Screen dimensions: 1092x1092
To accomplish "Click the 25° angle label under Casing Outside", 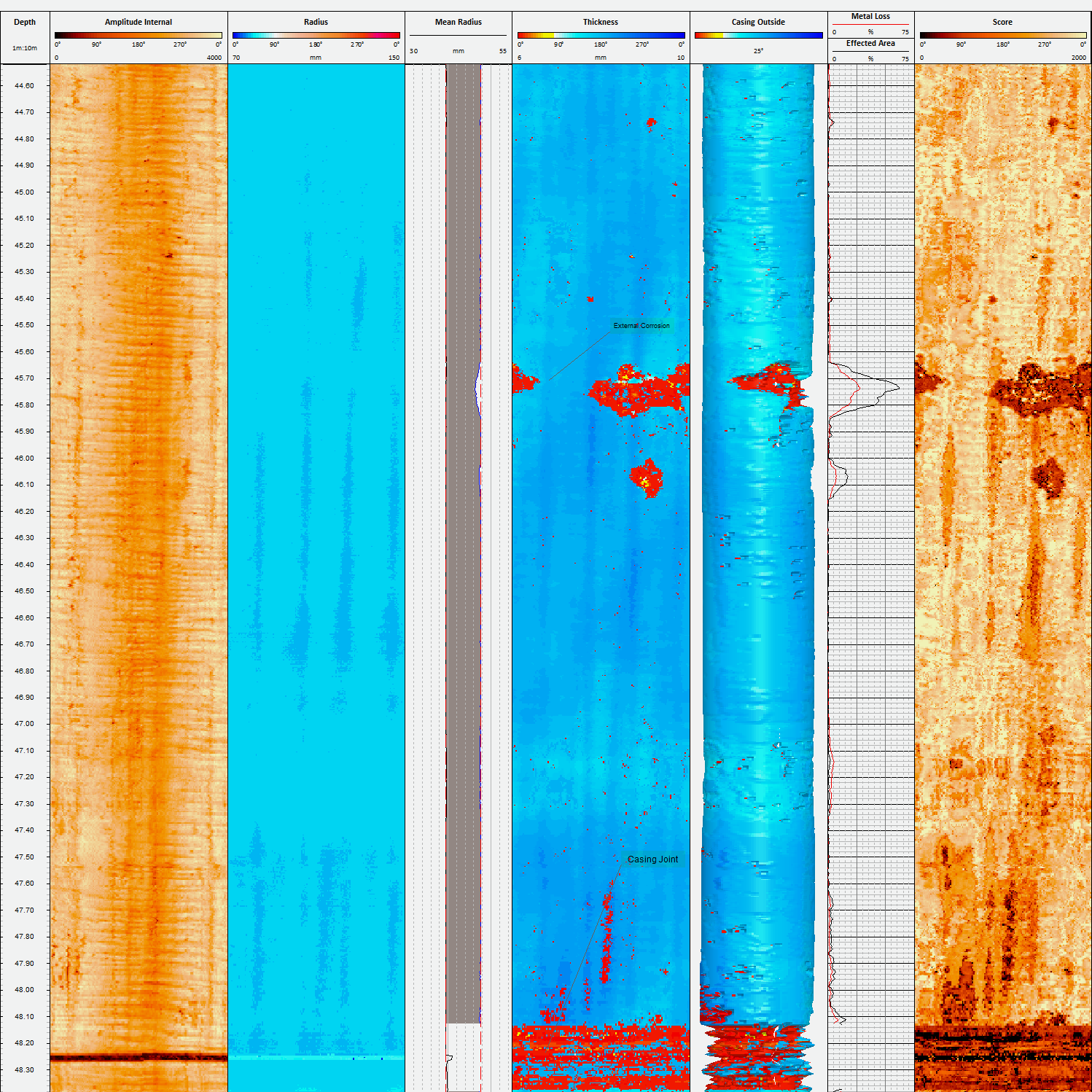I will pyautogui.click(x=758, y=51).
